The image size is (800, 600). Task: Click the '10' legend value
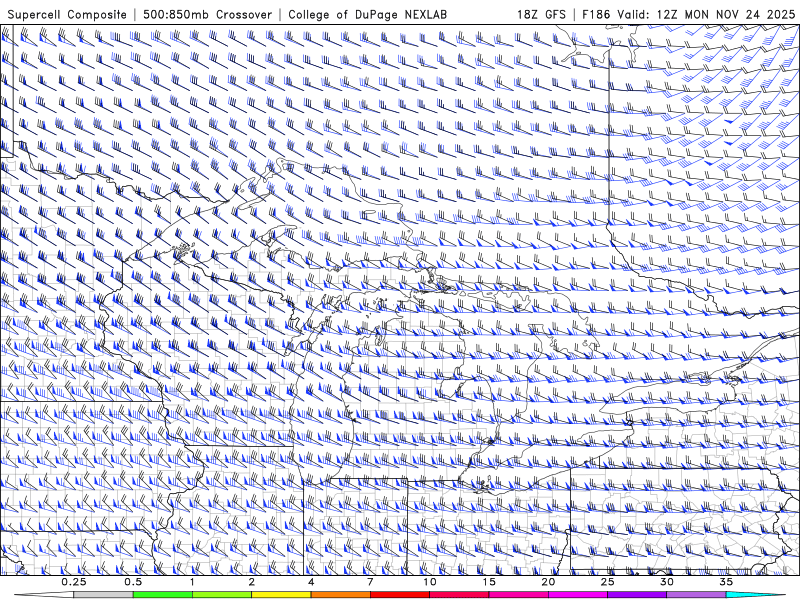click(430, 582)
